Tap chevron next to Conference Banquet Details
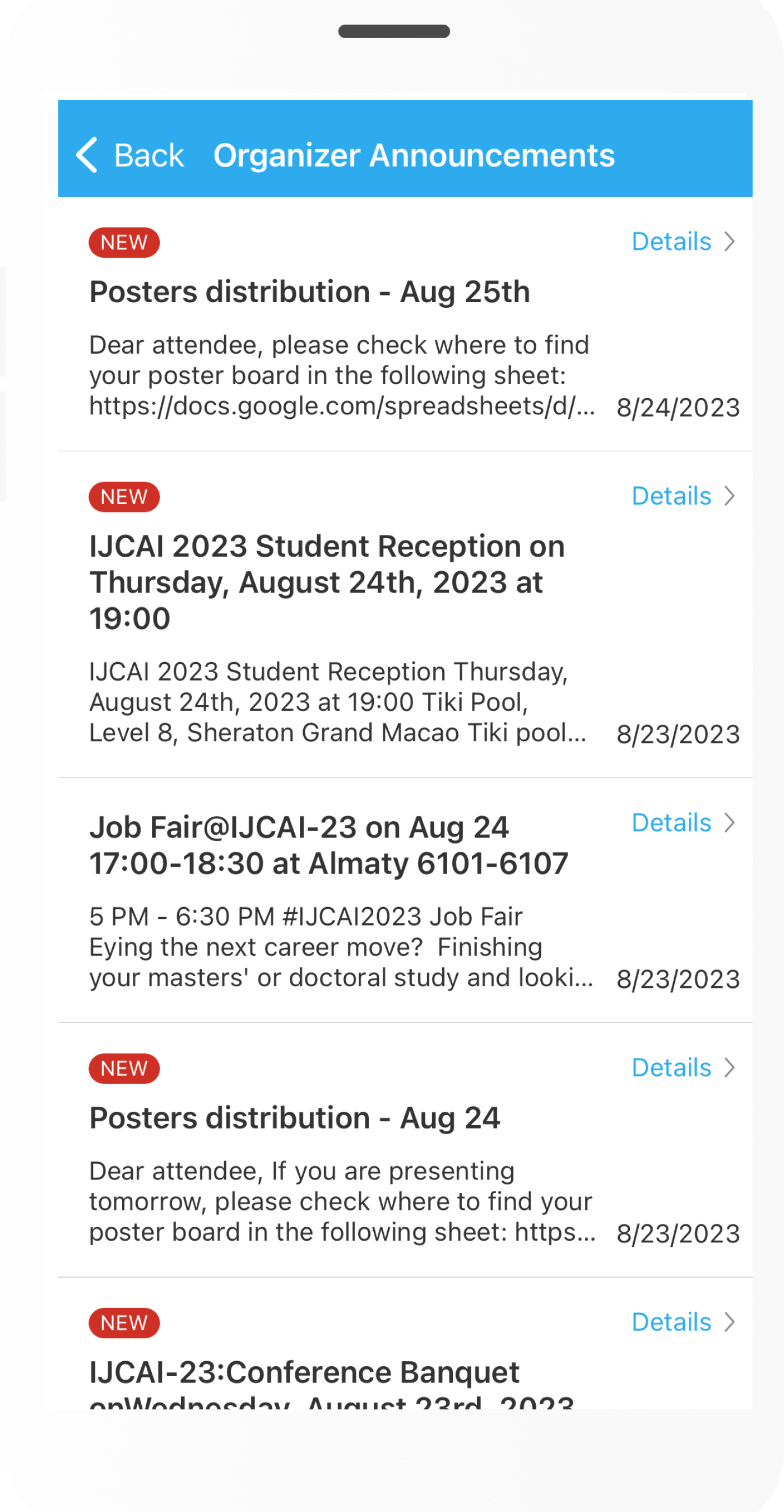 [730, 1323]
